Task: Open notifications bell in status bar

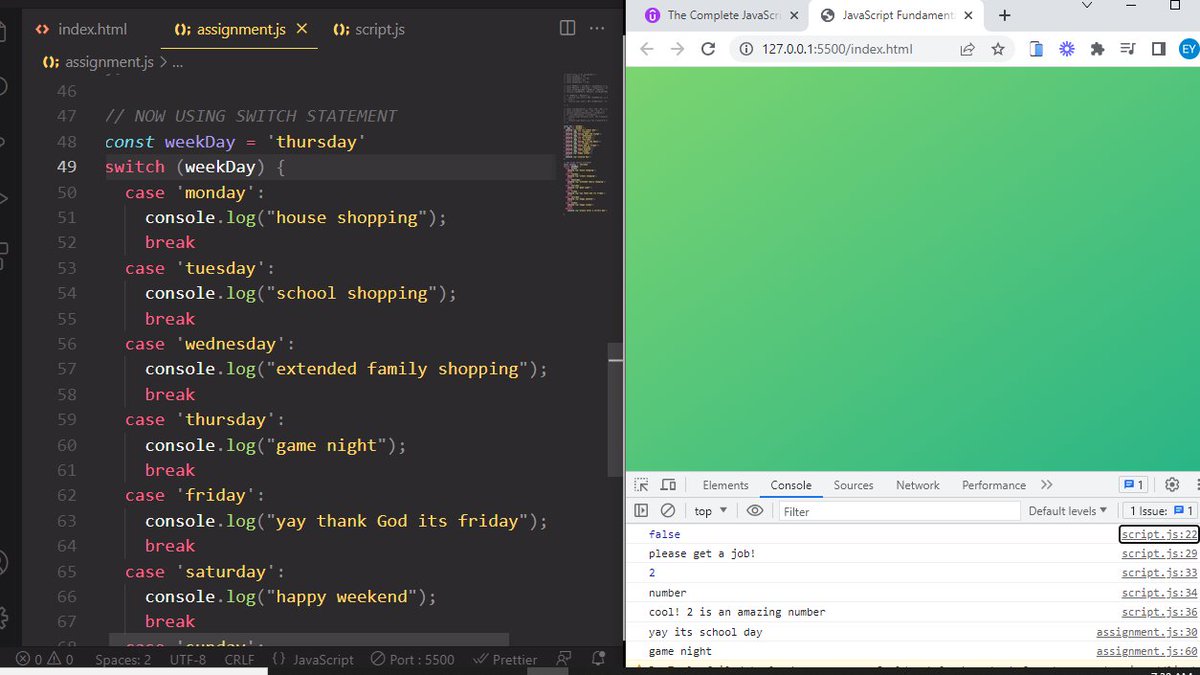Action: tap(598, 659)
